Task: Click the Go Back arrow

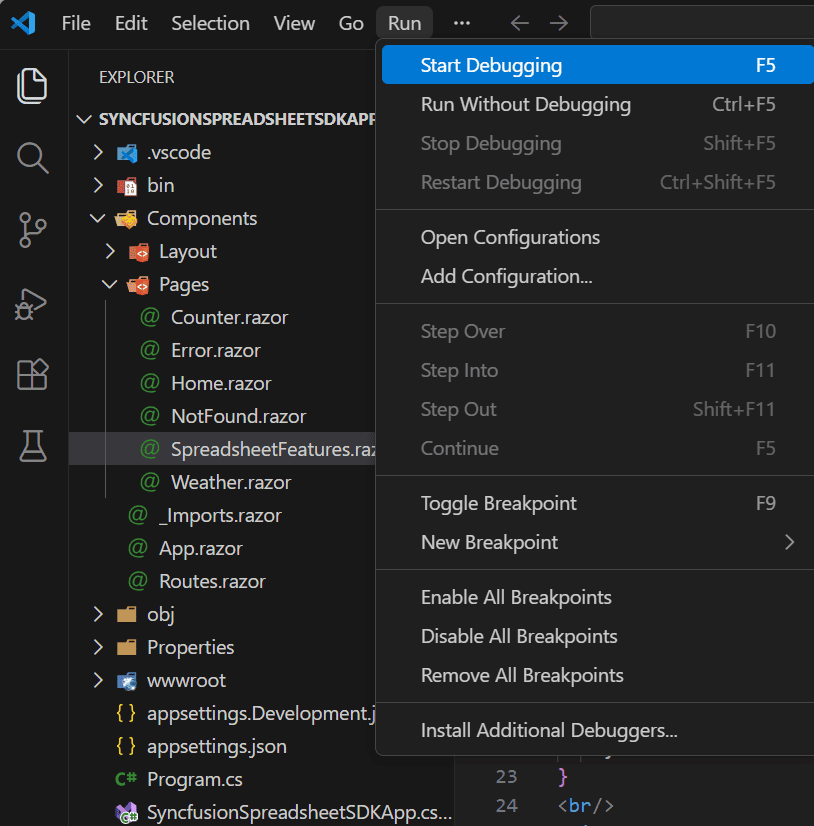Action: 519,23
